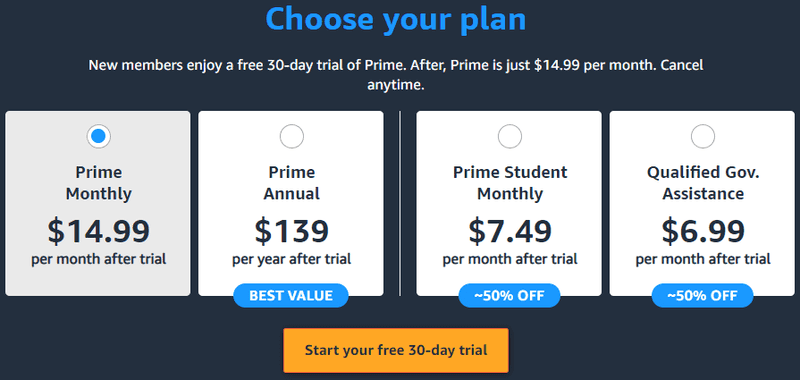The height and width of the screenshot is (380, 800).
Task: Choose the Prime Annual radio button
Action: coord(292,136)
